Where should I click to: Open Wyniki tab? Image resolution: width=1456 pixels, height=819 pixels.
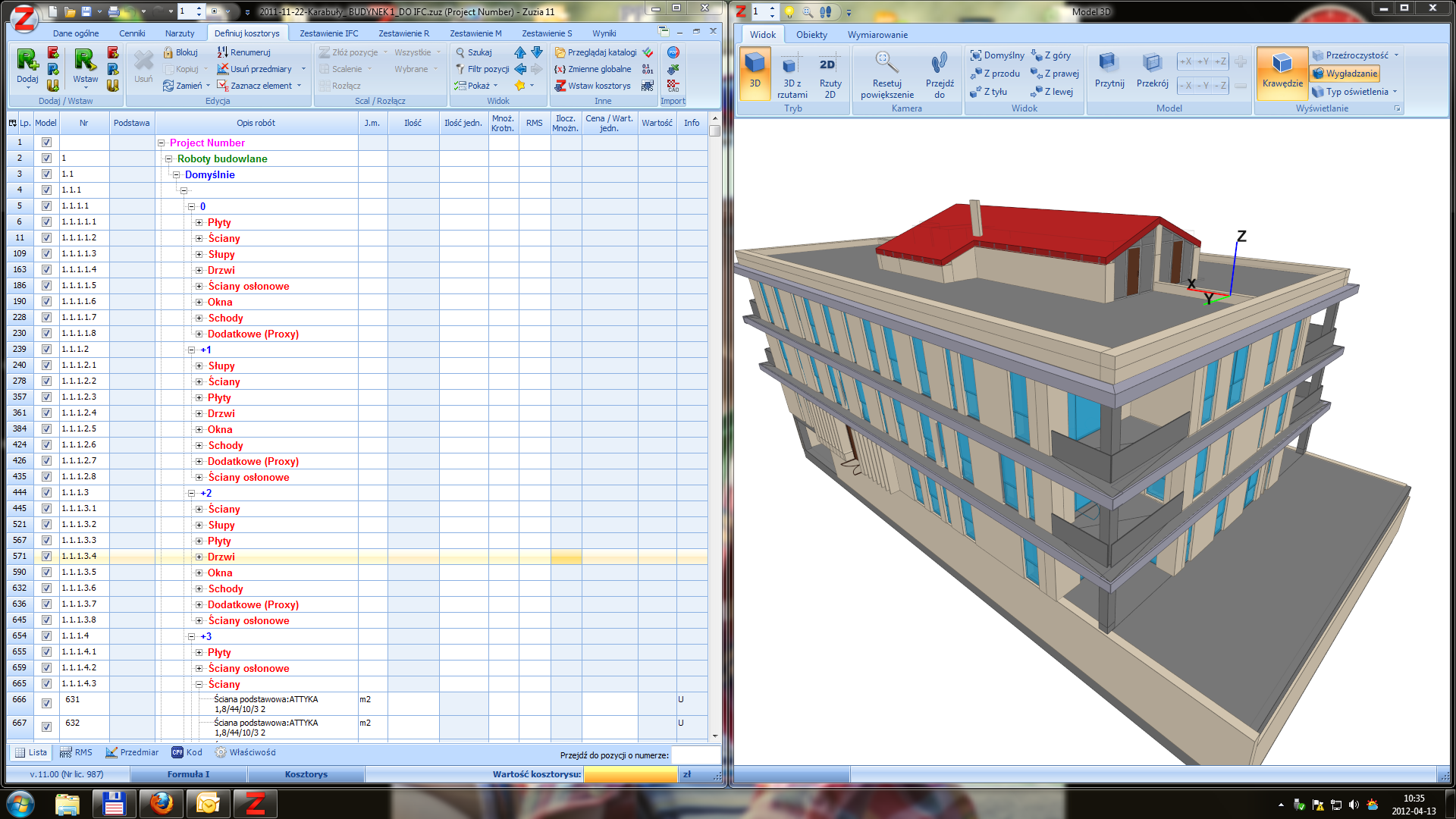604,33
